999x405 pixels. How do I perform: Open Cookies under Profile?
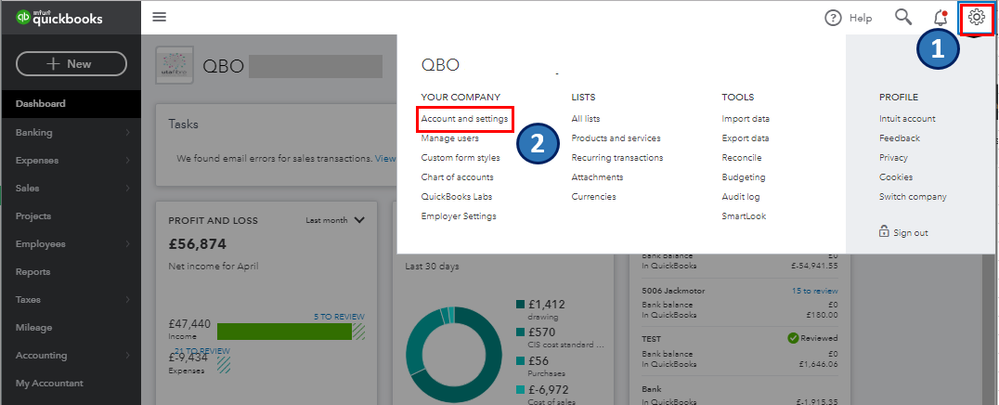(x=896, y=177)
